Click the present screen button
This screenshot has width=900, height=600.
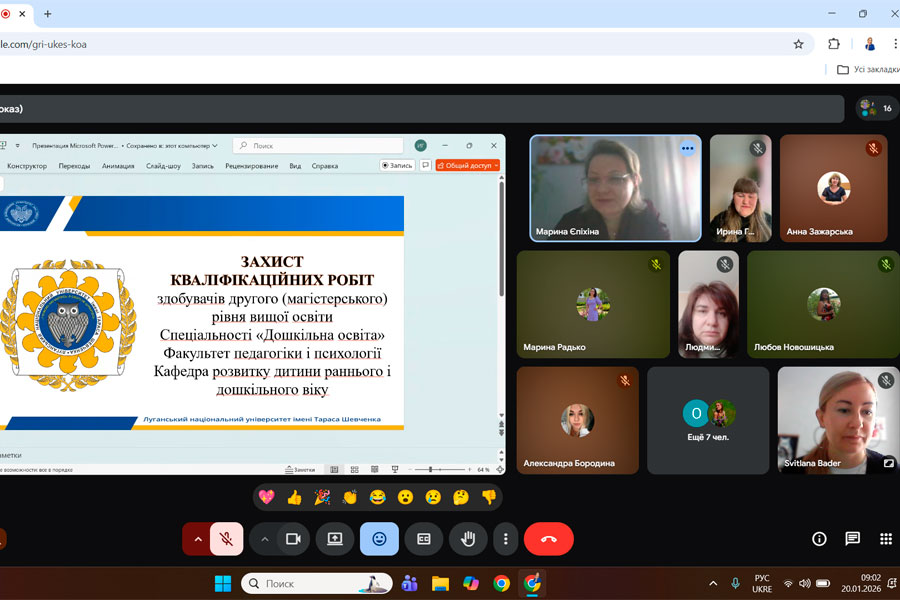[335, 539]
